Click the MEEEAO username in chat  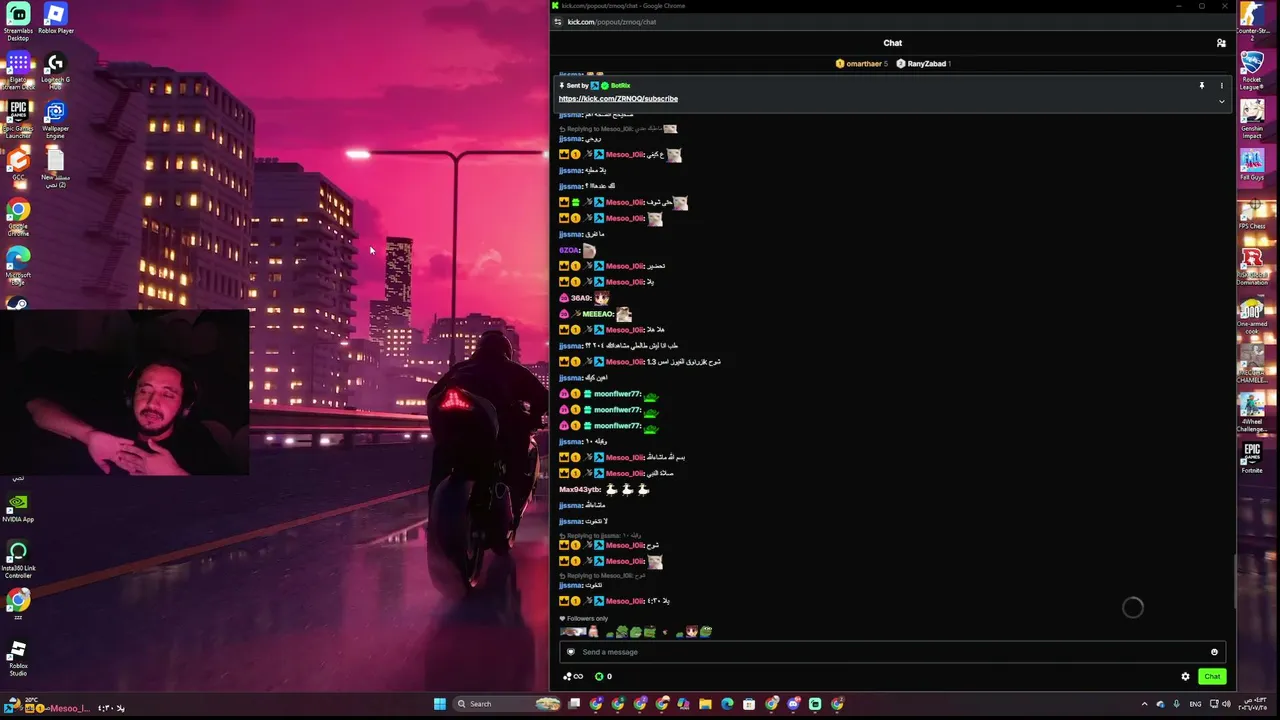point(597,314)
